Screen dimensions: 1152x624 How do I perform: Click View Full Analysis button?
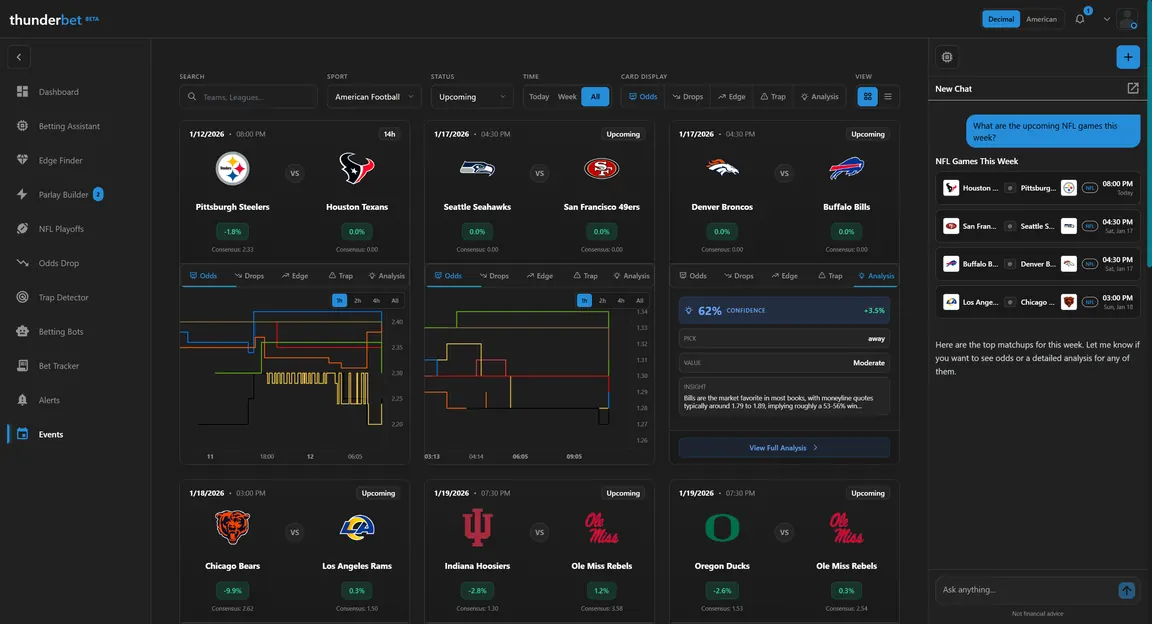[784, 448]
